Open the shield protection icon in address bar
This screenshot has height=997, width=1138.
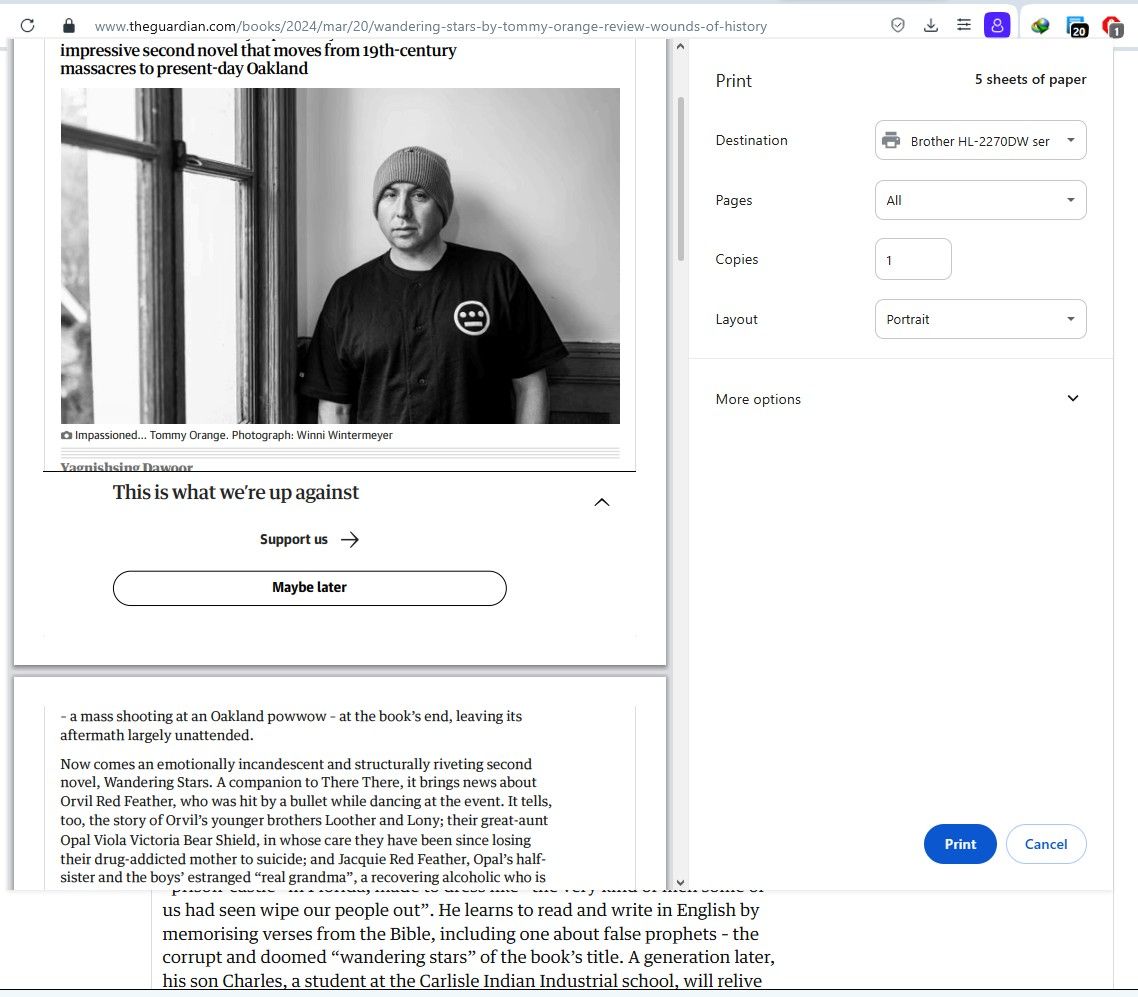click(898, 26)
